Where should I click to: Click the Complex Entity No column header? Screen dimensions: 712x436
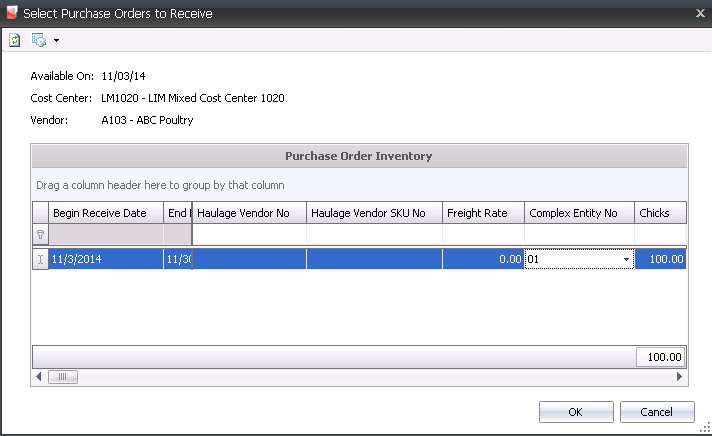pos(579,213)
